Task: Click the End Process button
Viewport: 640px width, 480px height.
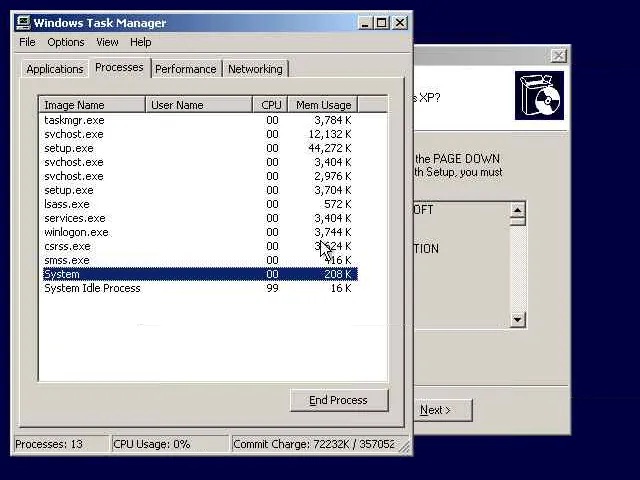Action: (x=339, y=400)
